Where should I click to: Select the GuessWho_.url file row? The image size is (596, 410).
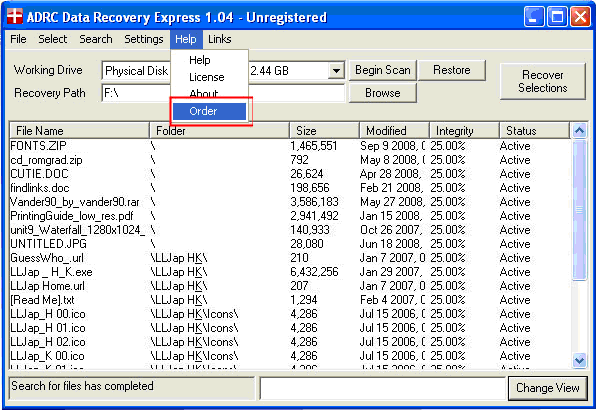tap(290, 258)
